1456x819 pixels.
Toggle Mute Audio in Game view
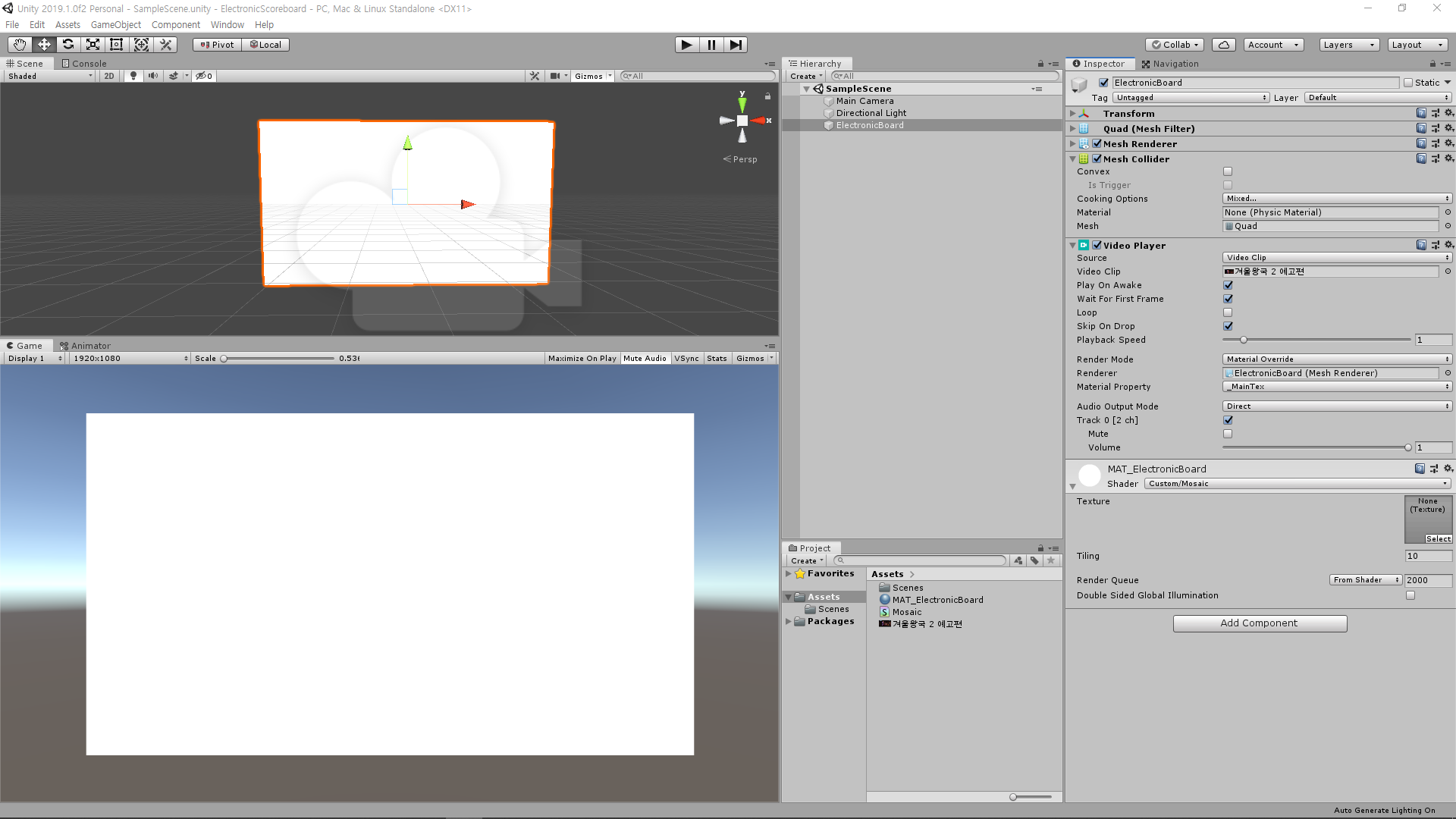645,359
